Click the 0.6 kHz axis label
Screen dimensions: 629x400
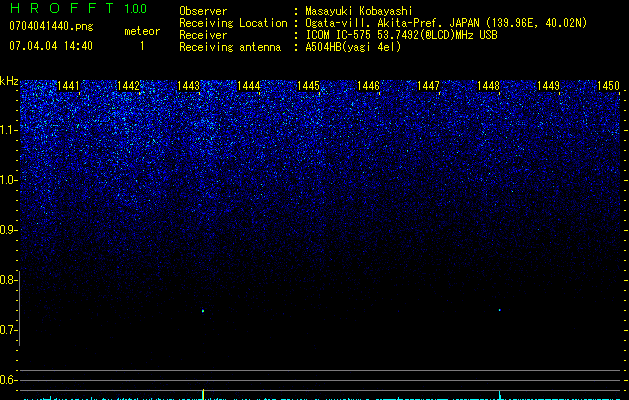click(x=9, y=380)
